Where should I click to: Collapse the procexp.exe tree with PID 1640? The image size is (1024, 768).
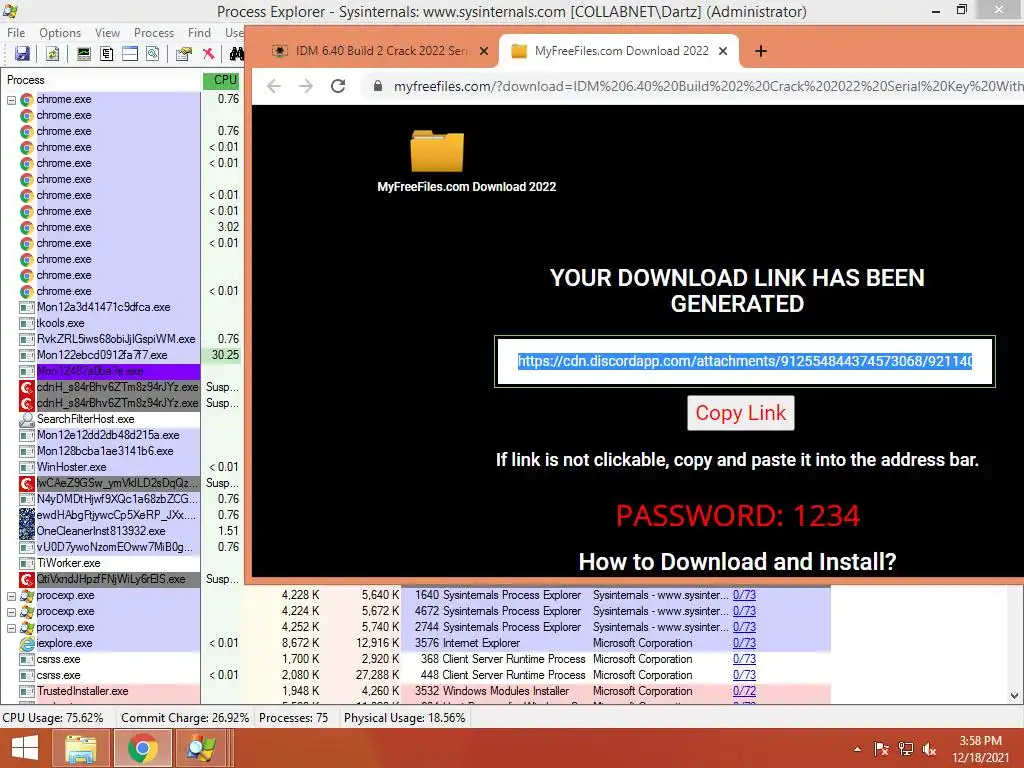[x=11, y=596]
